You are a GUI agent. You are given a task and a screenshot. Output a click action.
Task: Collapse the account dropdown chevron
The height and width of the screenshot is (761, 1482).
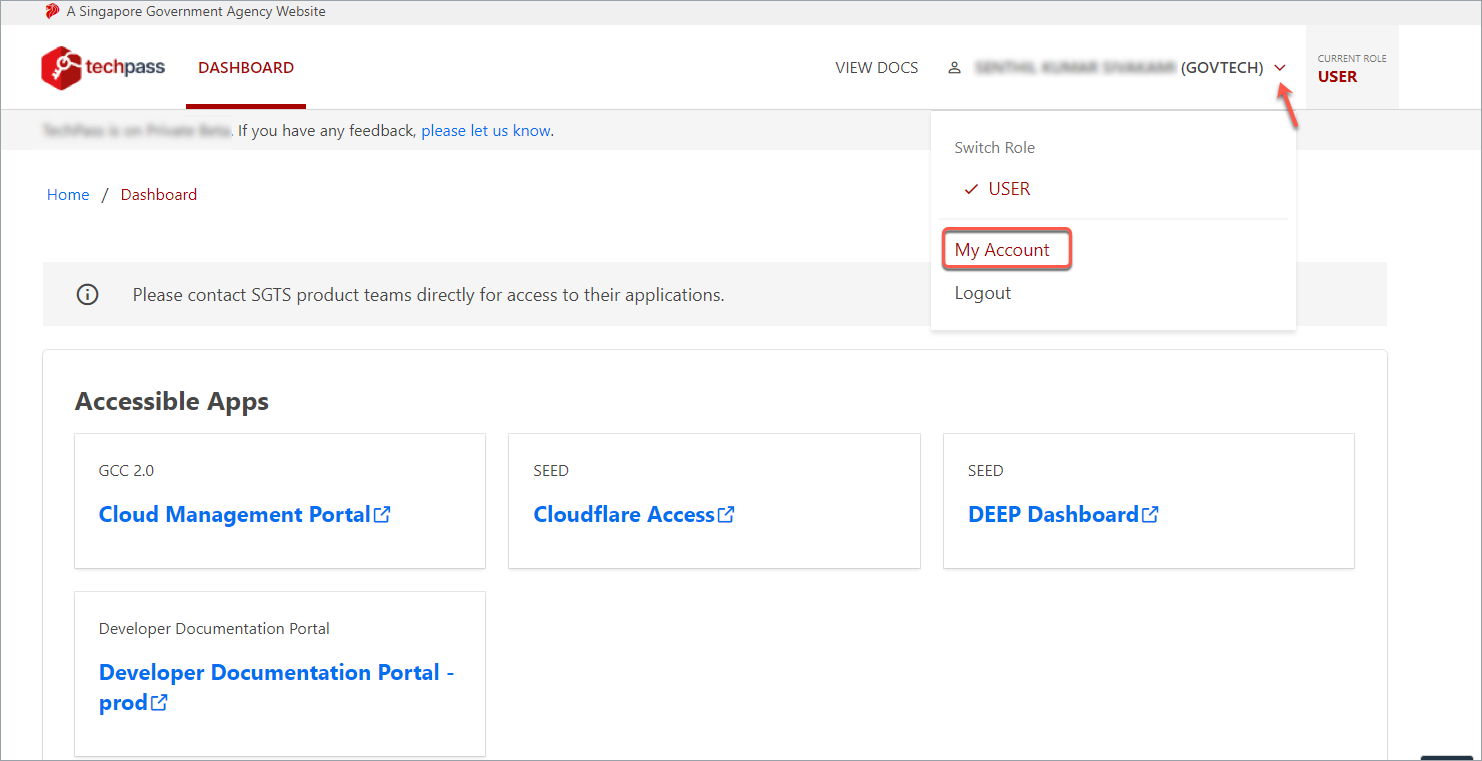click(x=1280, y=67)
